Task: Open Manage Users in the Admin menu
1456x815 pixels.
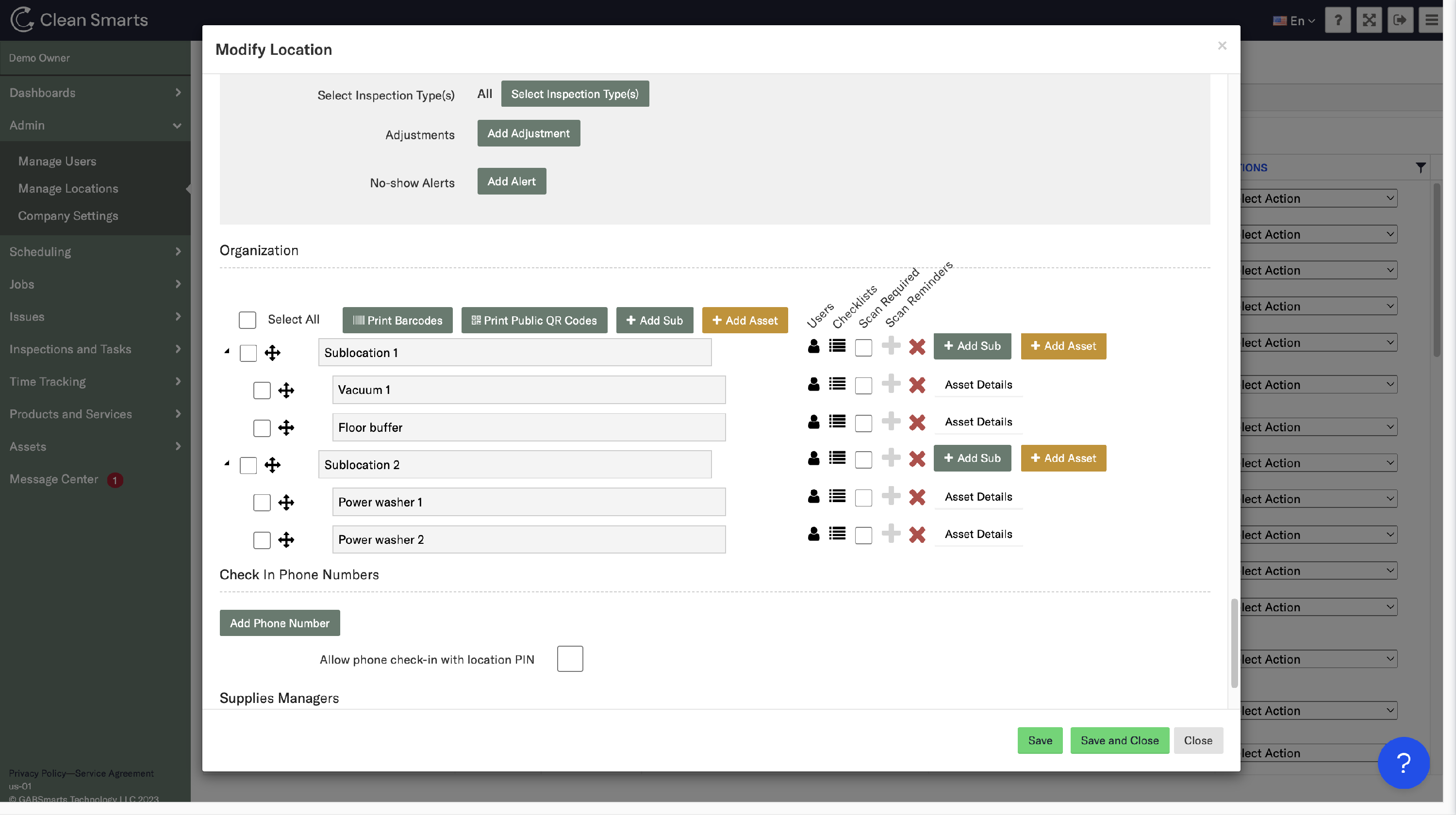Action: 57,161
